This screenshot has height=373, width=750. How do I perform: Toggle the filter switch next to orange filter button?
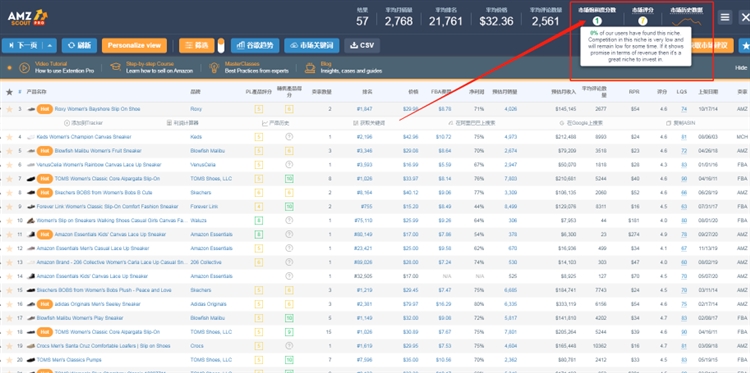pos(221,46)
